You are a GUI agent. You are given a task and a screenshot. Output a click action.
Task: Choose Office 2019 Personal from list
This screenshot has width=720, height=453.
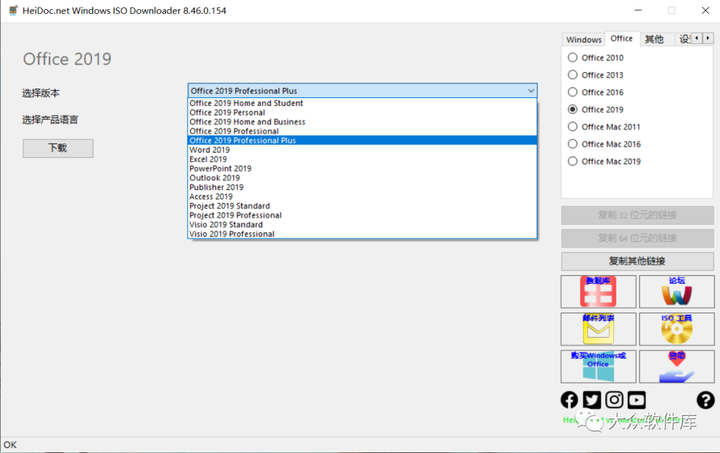tap(362, 112)
